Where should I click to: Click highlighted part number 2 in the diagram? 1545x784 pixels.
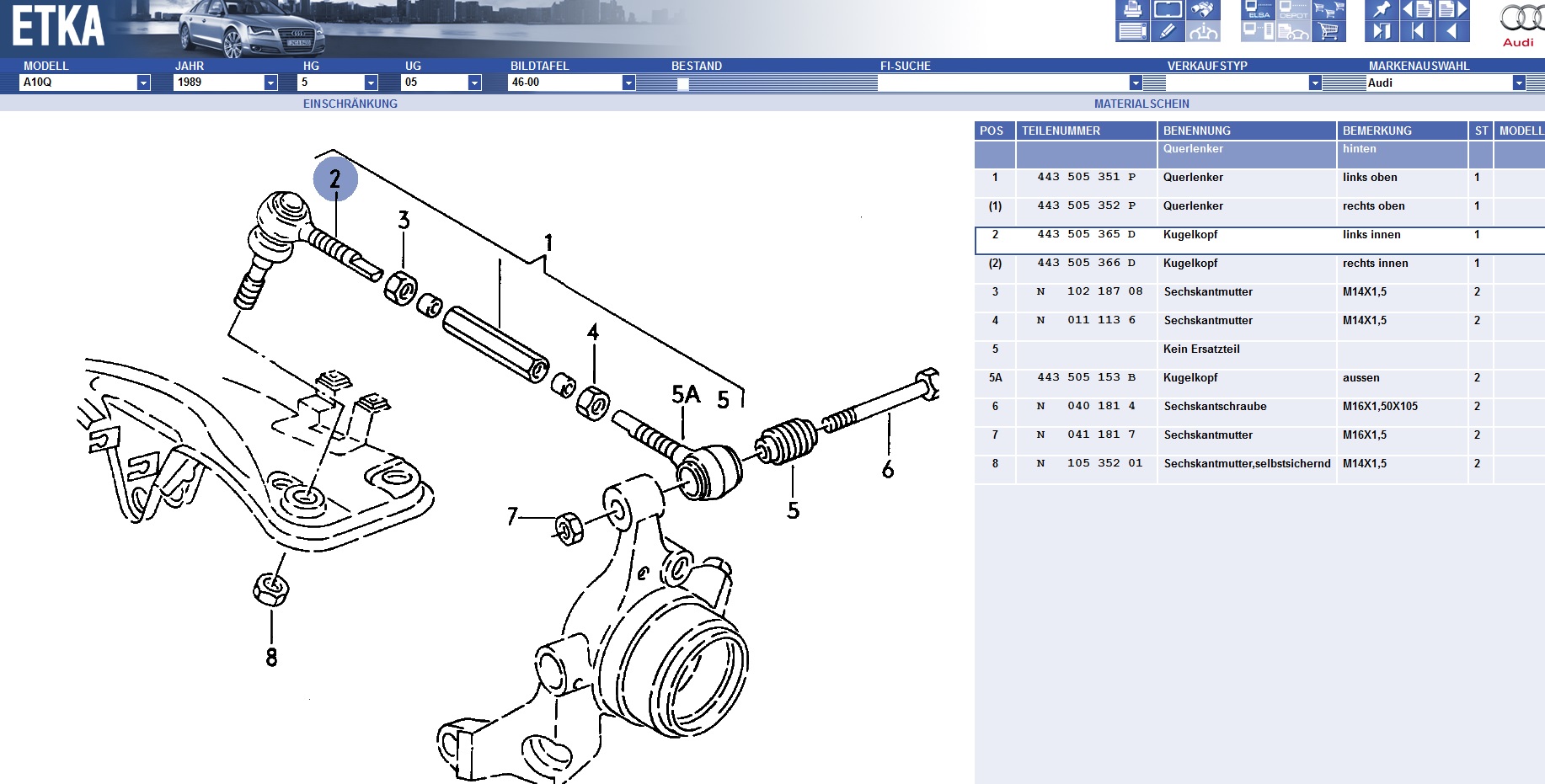pos(335,179)
